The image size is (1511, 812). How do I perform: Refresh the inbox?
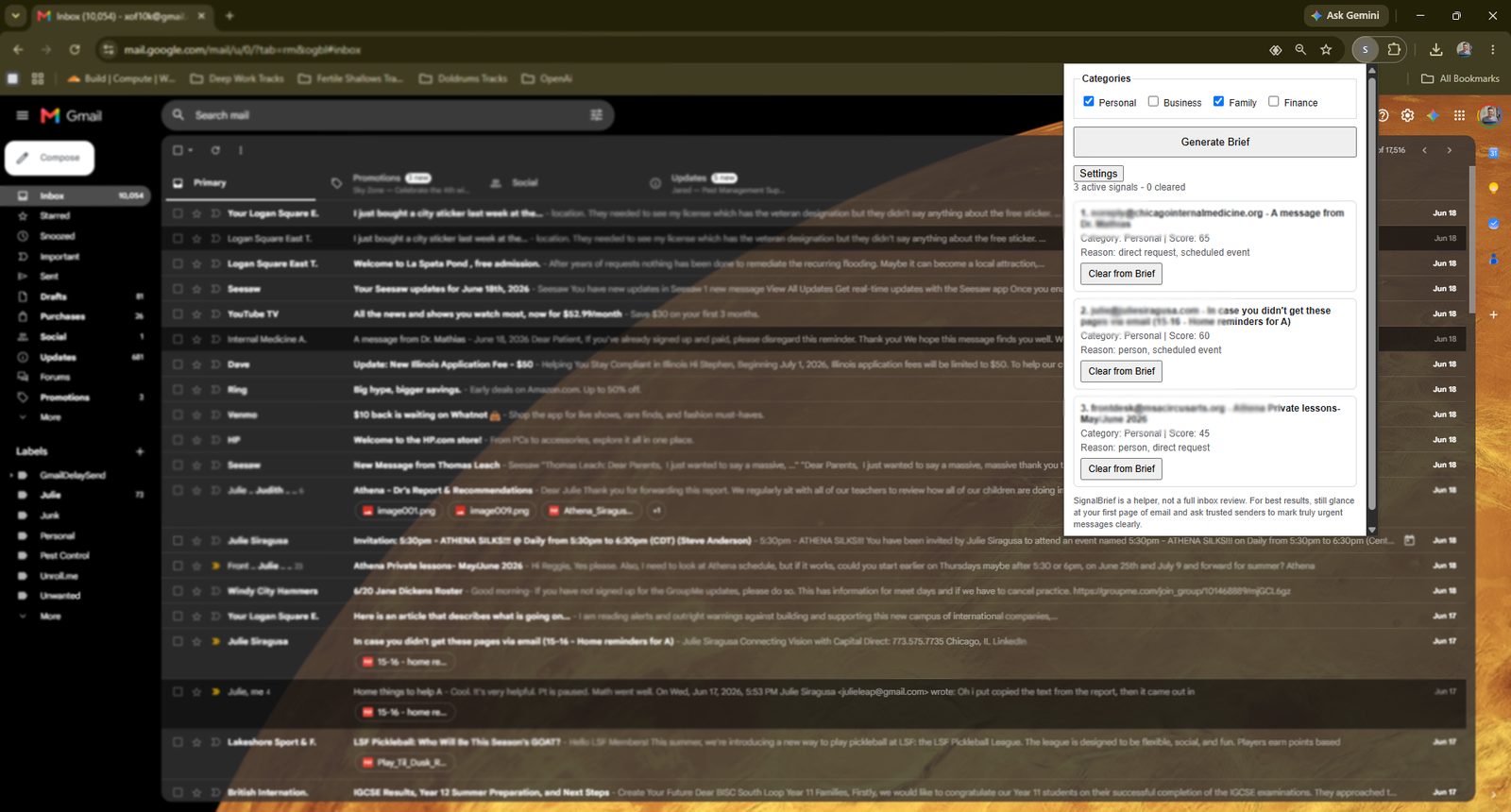[x=215, y=150]
